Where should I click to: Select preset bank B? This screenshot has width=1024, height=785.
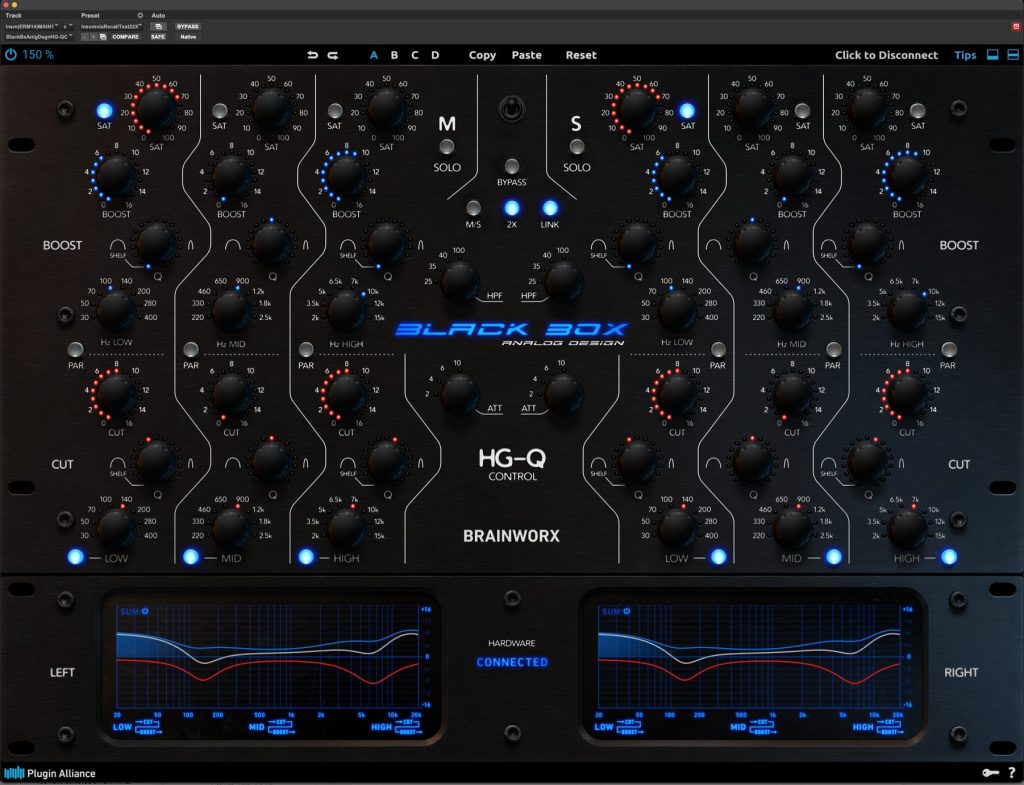[x=394, y=55]
